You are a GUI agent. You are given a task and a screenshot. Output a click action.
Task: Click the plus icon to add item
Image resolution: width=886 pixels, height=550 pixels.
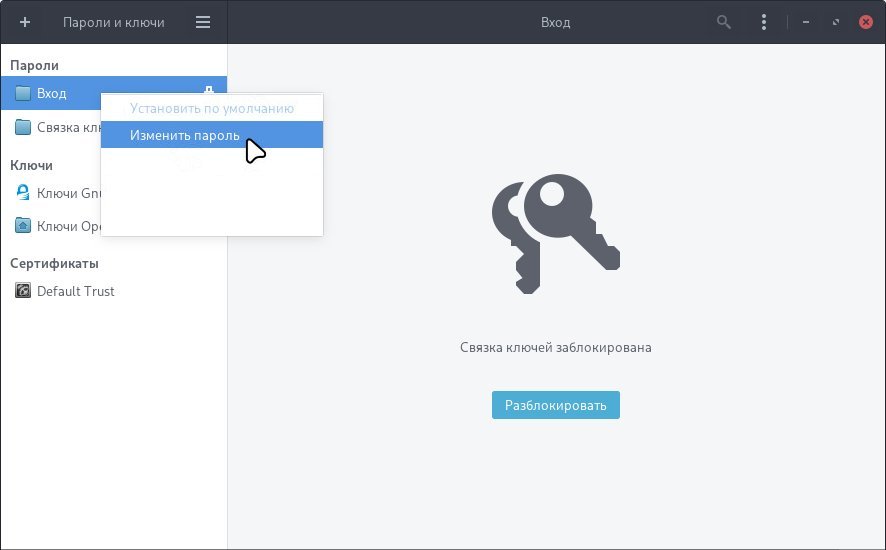click(x=25, y=22)
